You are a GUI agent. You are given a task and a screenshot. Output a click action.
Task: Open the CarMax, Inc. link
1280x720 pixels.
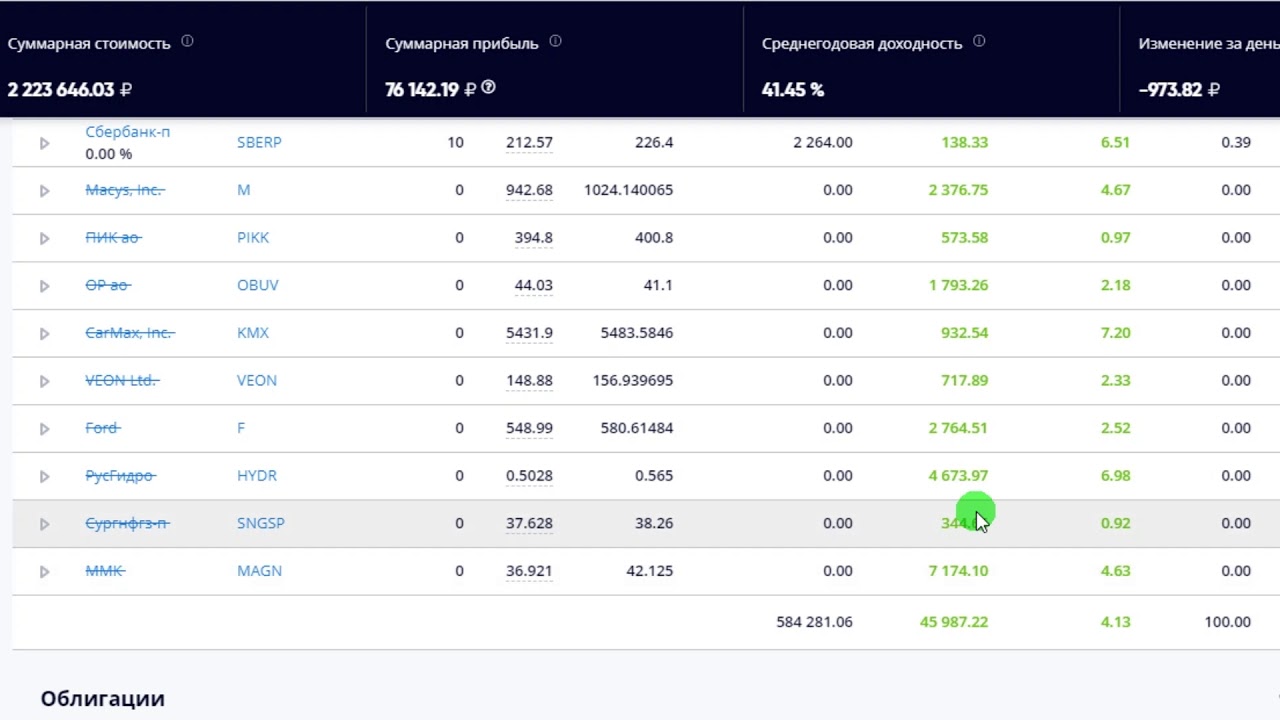point(130,332)
